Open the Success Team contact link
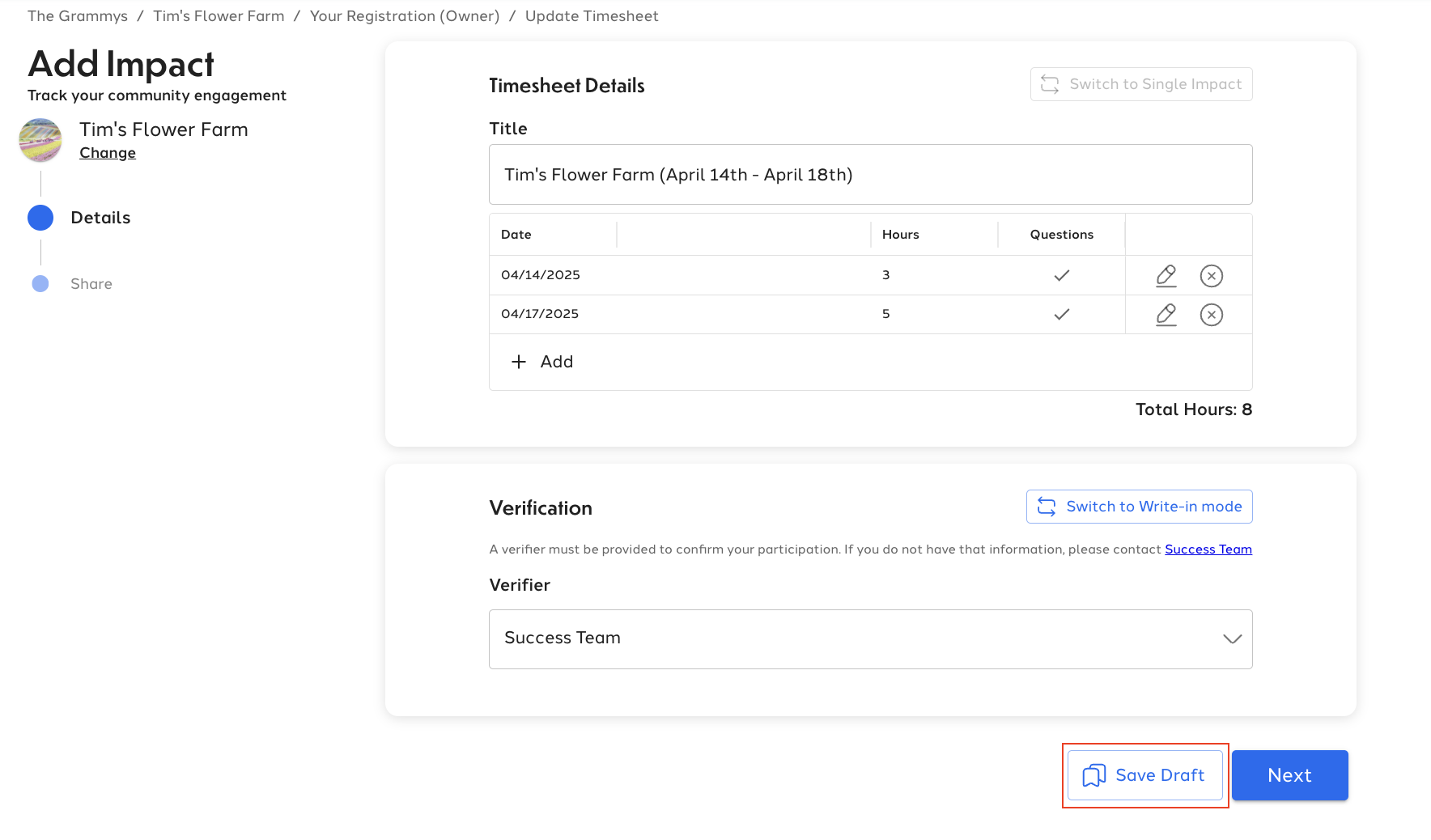This screenshot has width=1431, height=840. tap(1208, 549)
